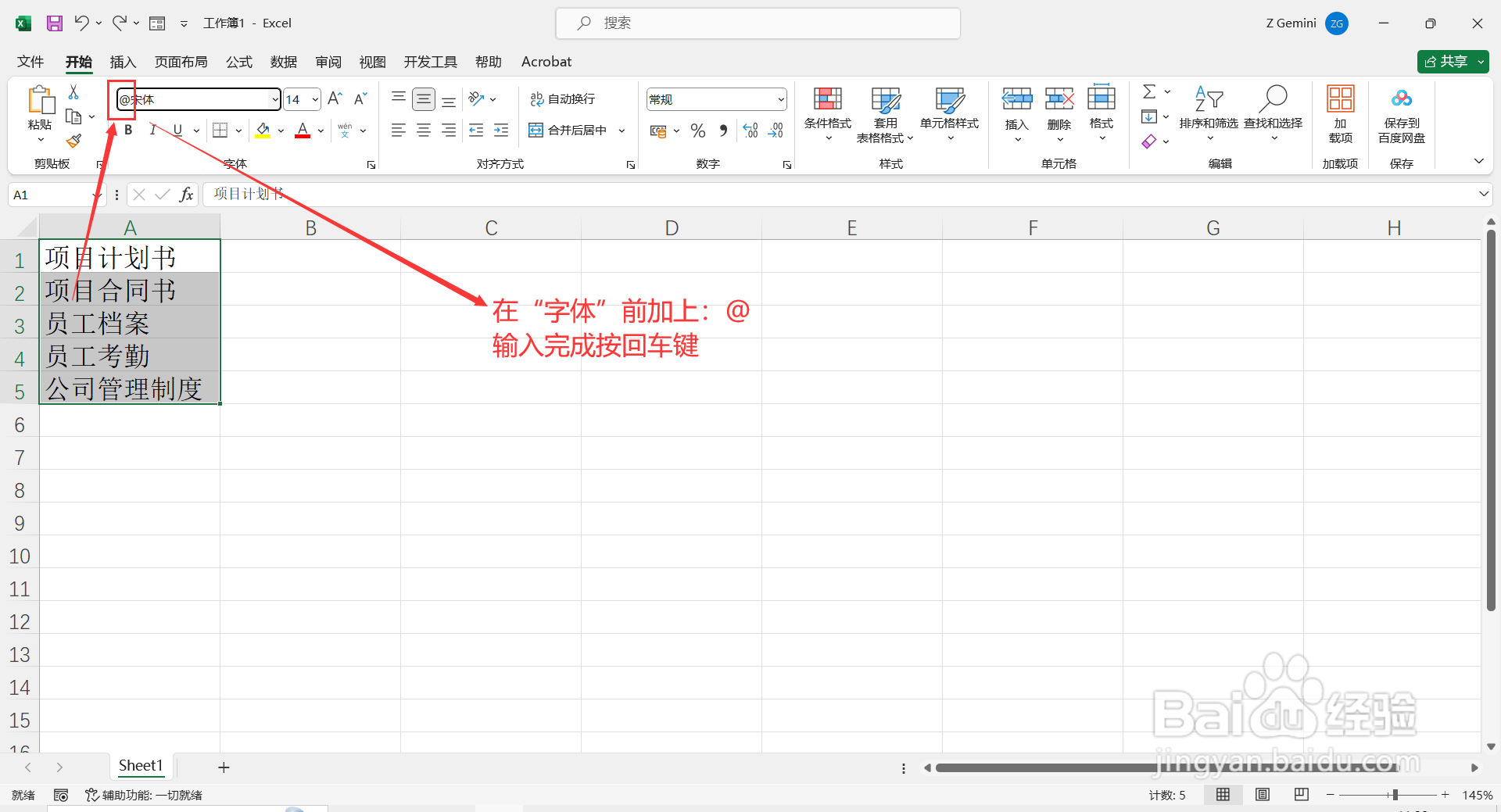Expand the fill color dropdown arrow
The width and height of the screenshot is (1501, 812).
[281, 130]
